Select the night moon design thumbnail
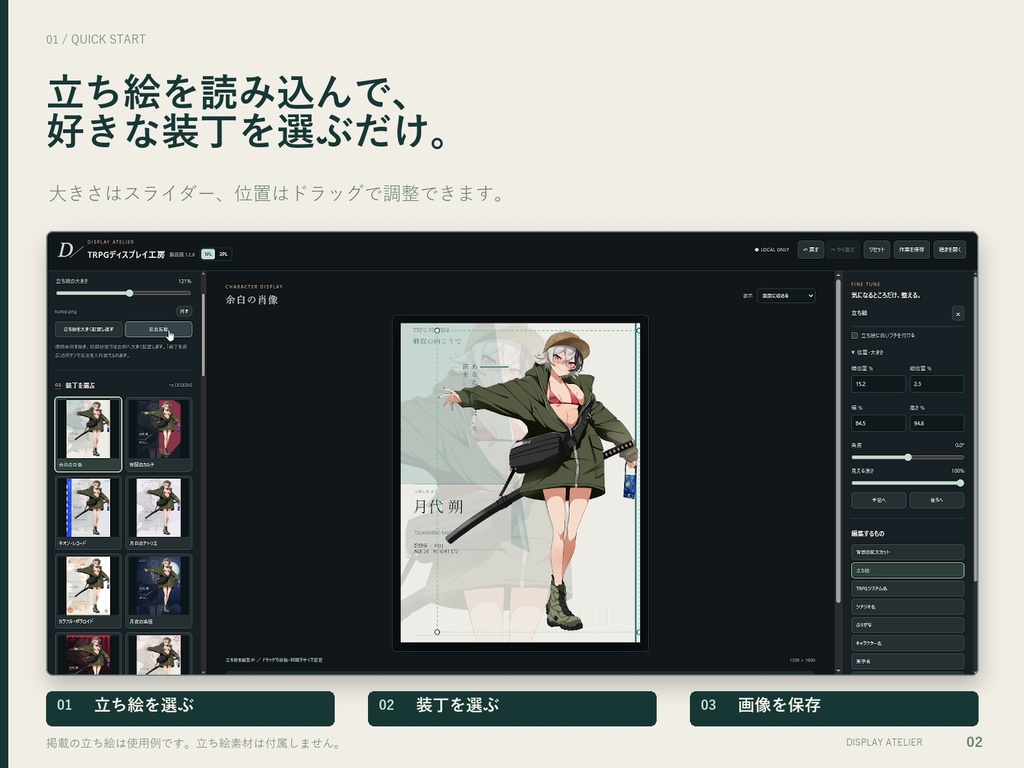Screen dimensions: 1024x768 159,590
